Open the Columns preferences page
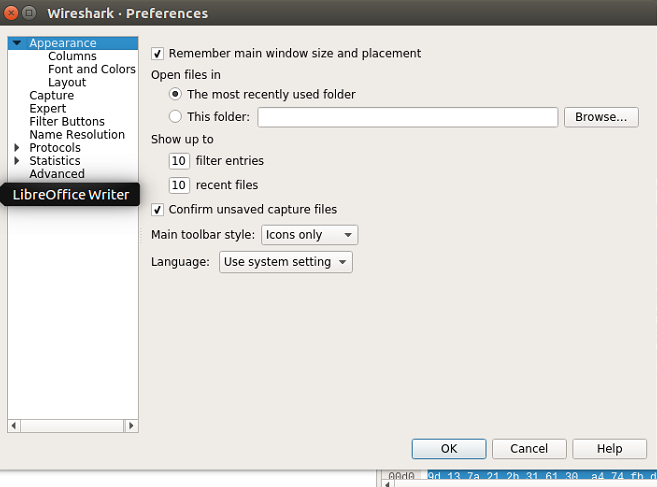Viewport: 657px width, 487px height. [x=72, y=56]
